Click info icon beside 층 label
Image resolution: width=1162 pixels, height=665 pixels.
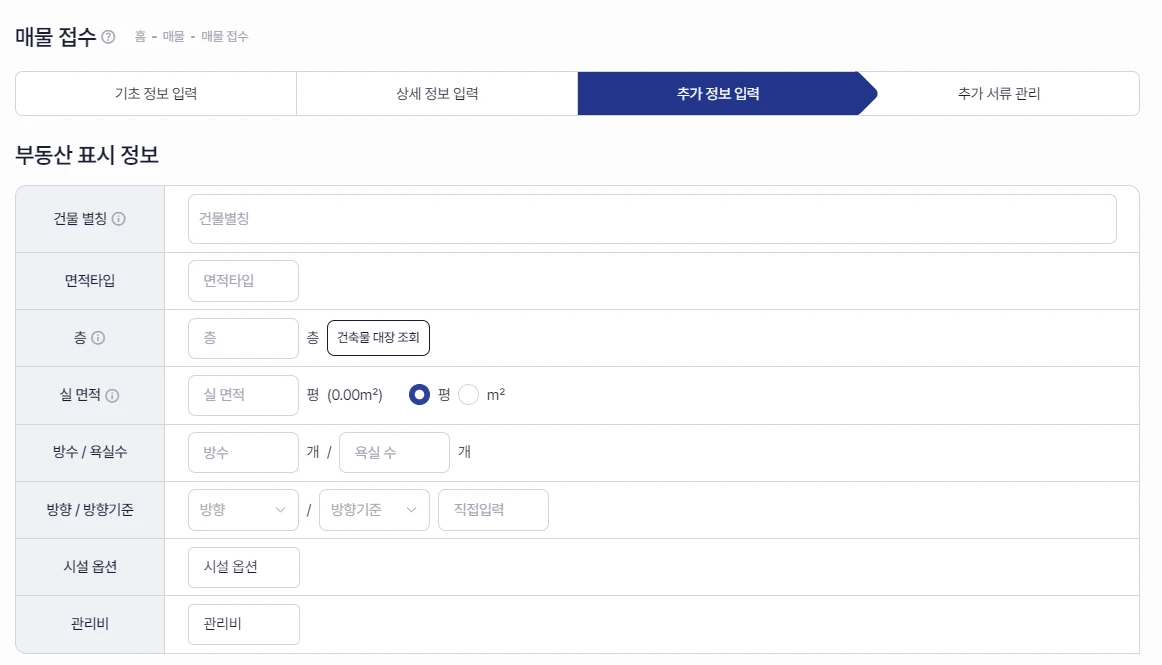coord(98,338)
